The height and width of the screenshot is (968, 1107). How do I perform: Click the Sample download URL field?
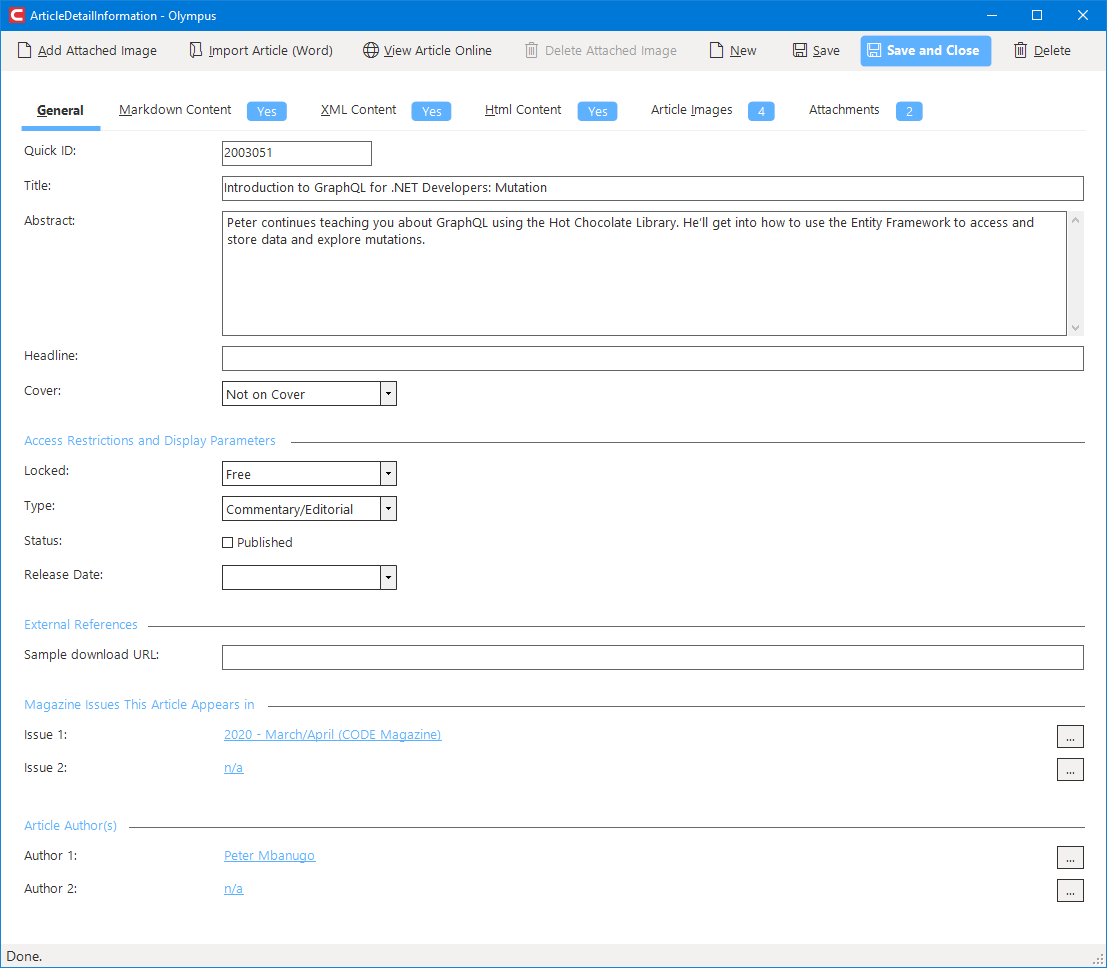652,657
